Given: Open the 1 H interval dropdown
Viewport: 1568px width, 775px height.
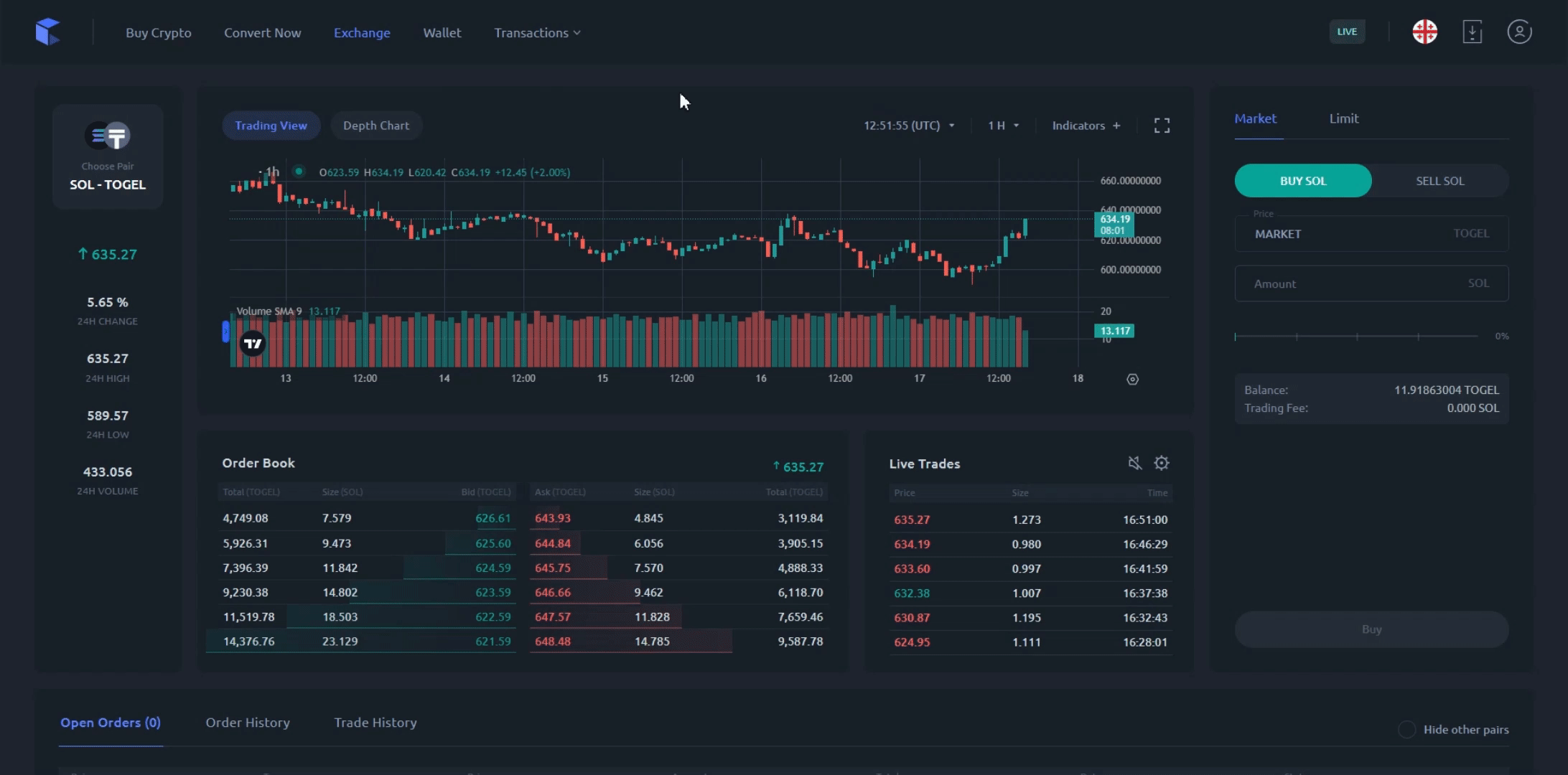Looking at the screenshot, I should click(x=1003, y=126).
